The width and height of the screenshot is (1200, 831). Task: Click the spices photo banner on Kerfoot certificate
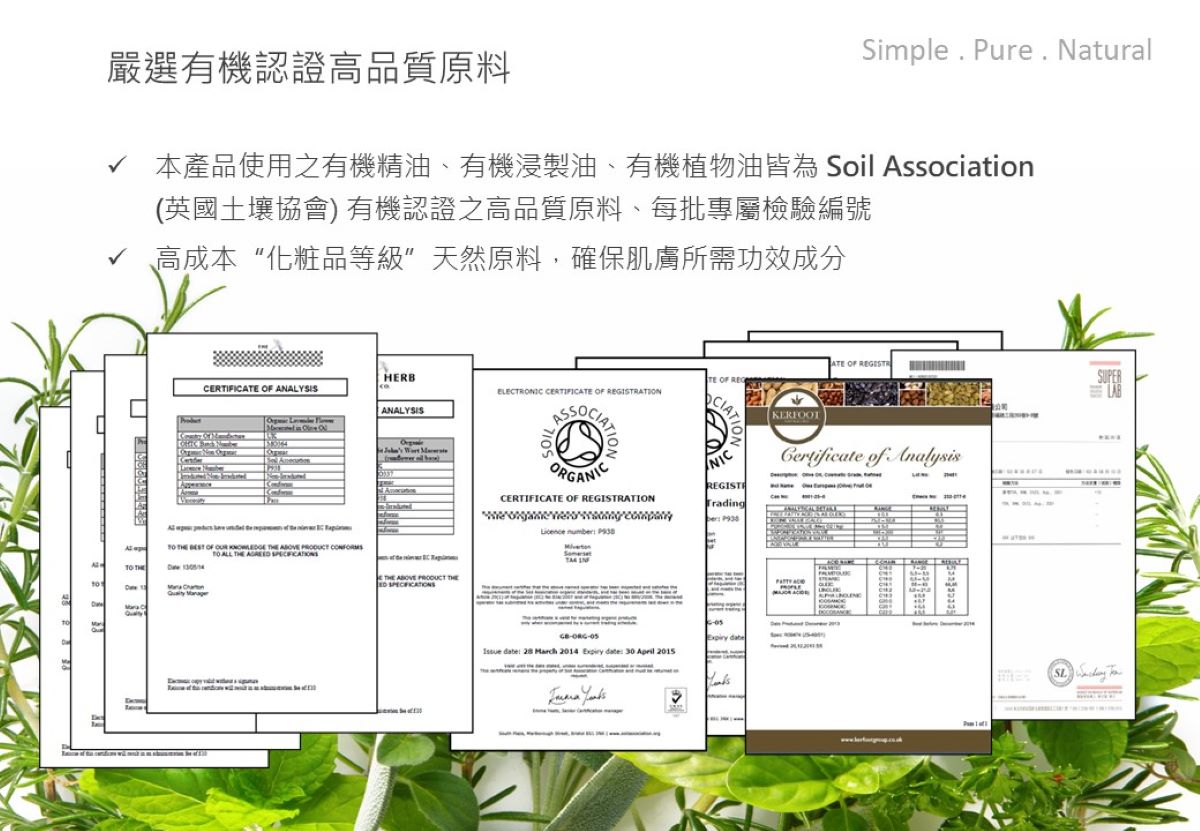pos(868,392)
